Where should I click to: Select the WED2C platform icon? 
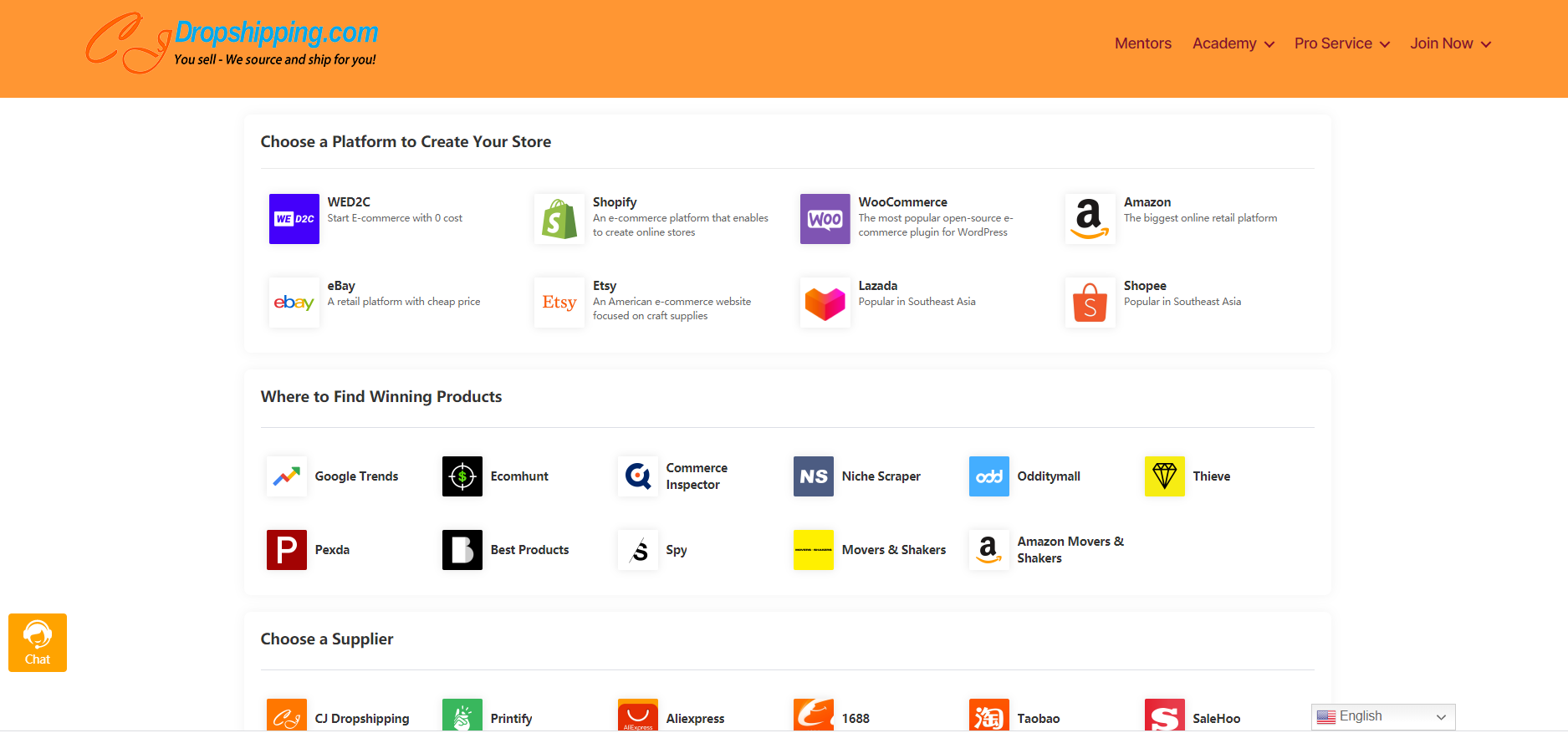[294, 219]
